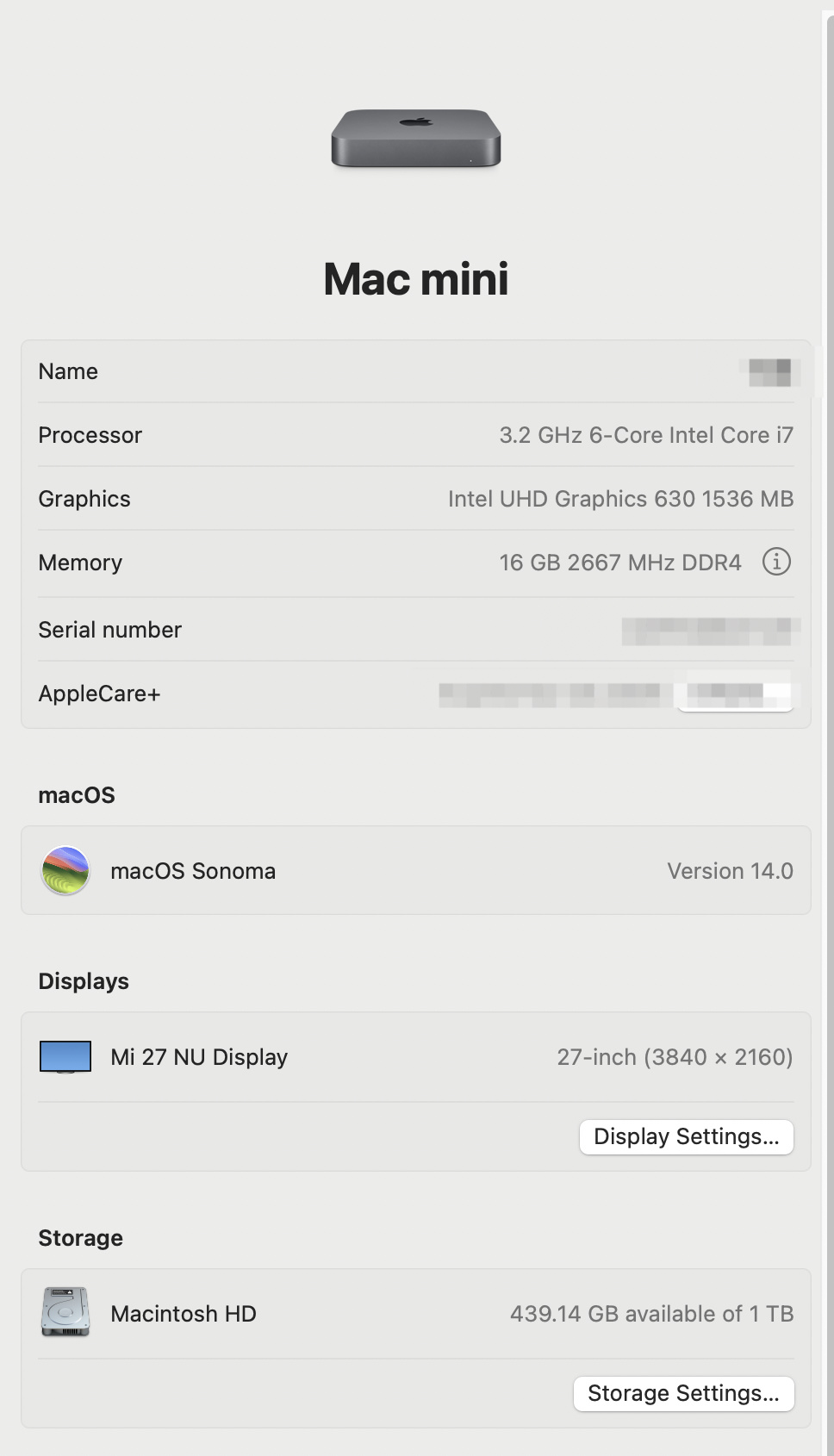Click the 27-inch resolution text
This screenshot has height=1456, width=834.
(675, 1057)
